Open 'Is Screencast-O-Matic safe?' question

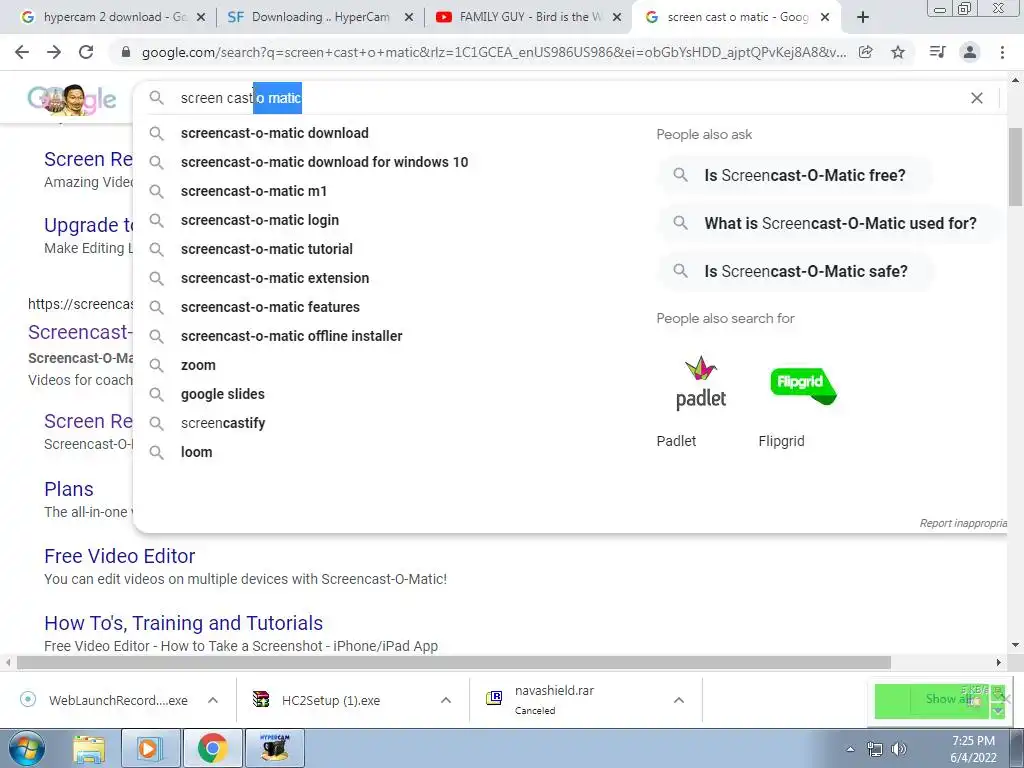(x=795, y=271)
